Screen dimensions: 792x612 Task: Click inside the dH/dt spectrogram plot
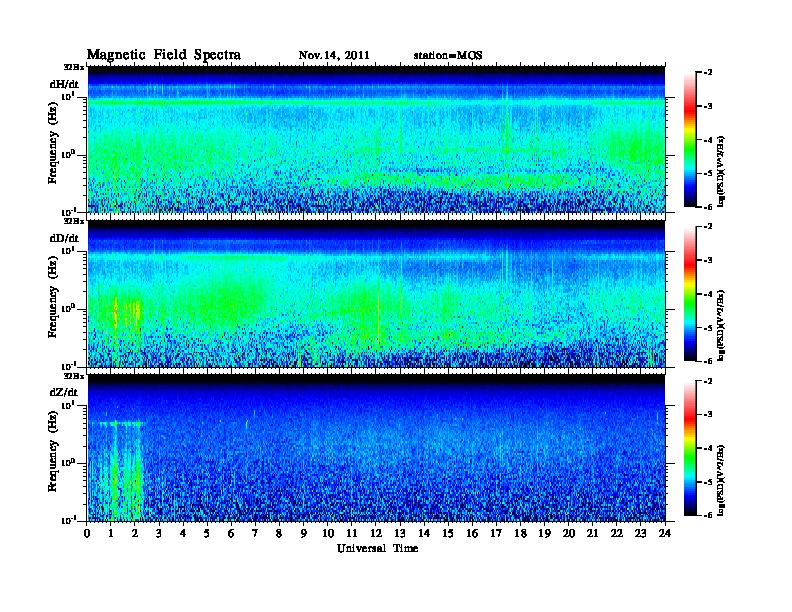click(376, 140)
